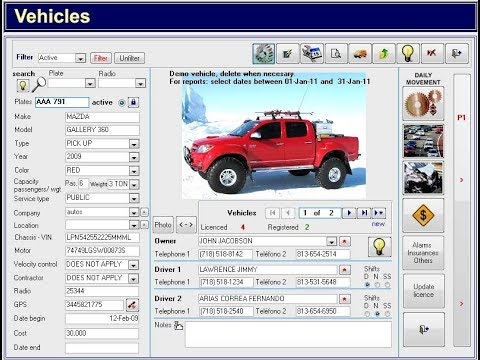The height and width of the screenshot is (360, 480).
Task: Click the red Filter button
Action: (101, 58)
